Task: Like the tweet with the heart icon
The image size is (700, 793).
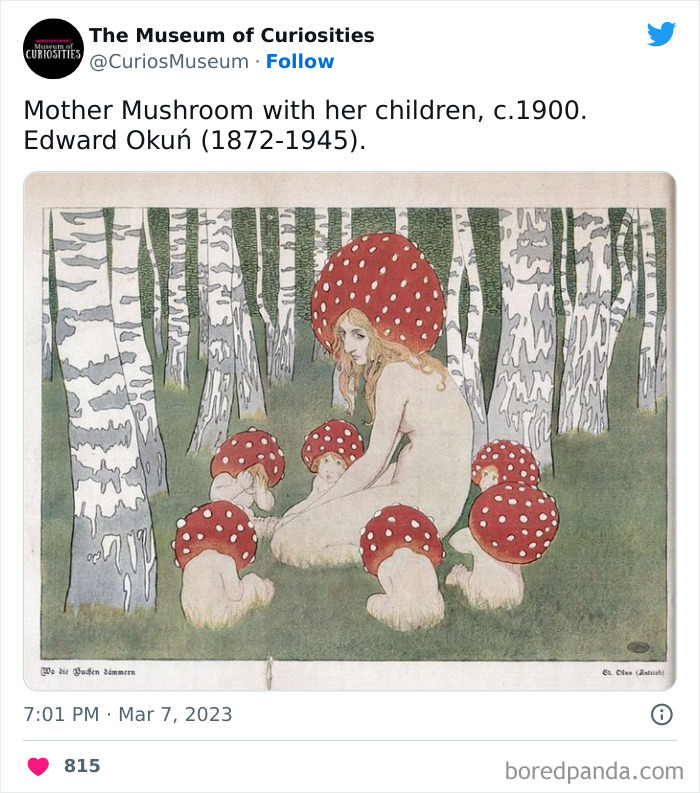Action: (38, 766)
